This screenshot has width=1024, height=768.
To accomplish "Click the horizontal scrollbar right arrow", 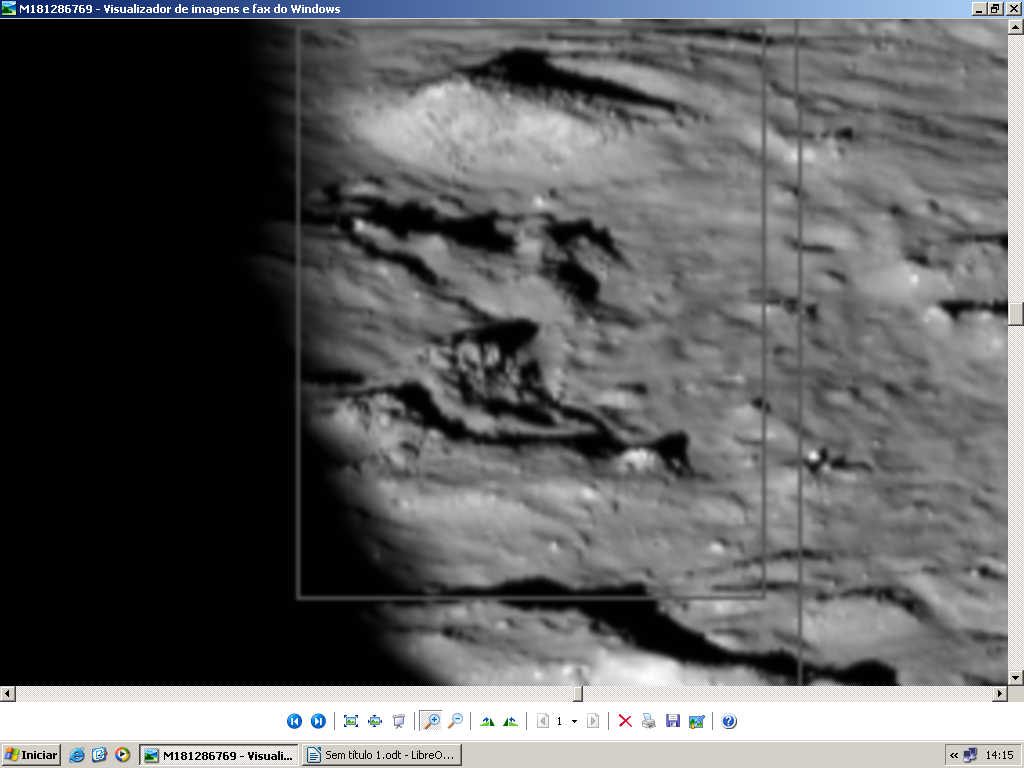I will tap(999, 693).
